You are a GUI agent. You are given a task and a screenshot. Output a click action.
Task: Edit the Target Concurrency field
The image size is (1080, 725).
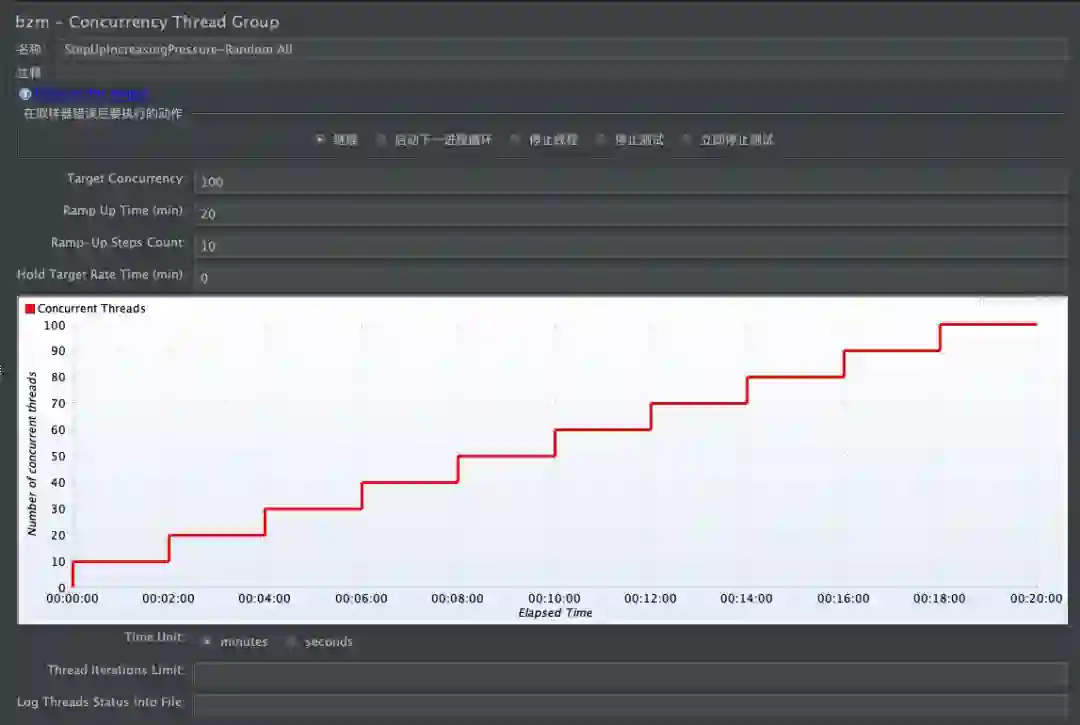coord(631,182)
